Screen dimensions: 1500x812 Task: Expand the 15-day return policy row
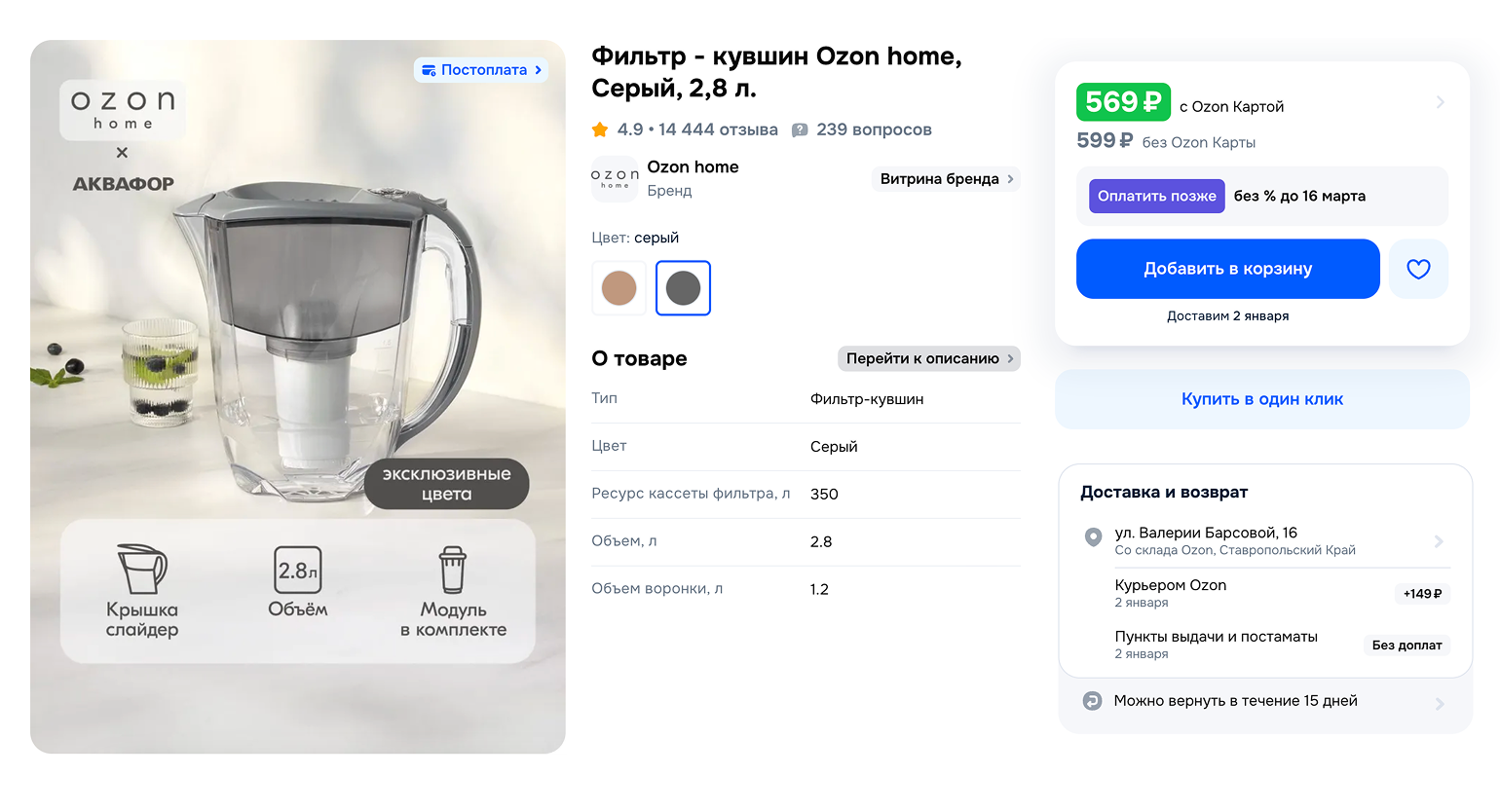[1441, 701]
